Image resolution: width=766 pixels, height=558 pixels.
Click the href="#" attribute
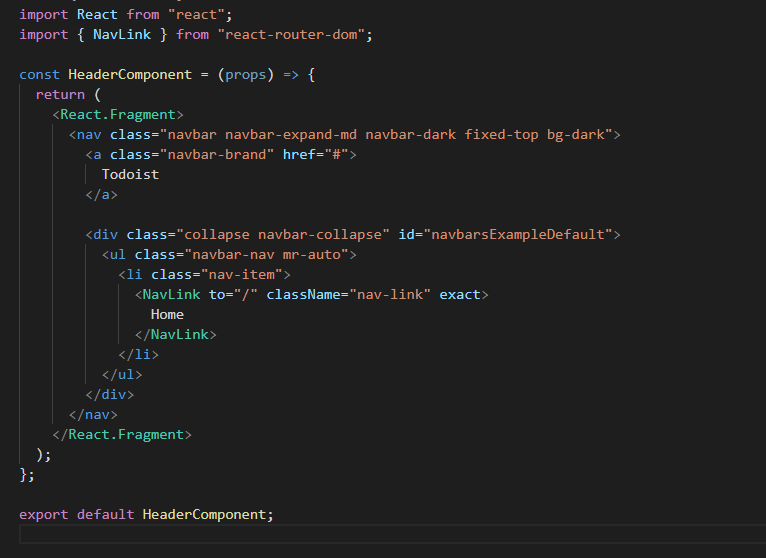316,155
